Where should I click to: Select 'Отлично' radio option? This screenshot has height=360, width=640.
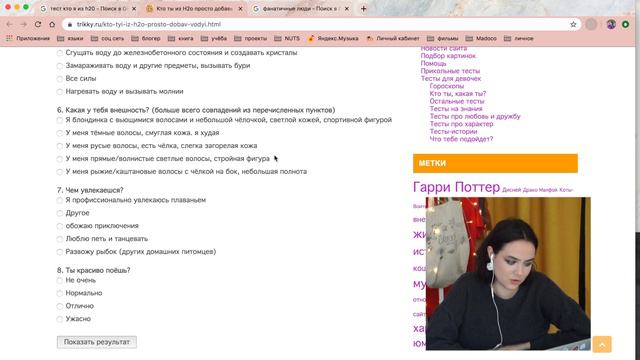pyautogui.click(x=60, y=307)
